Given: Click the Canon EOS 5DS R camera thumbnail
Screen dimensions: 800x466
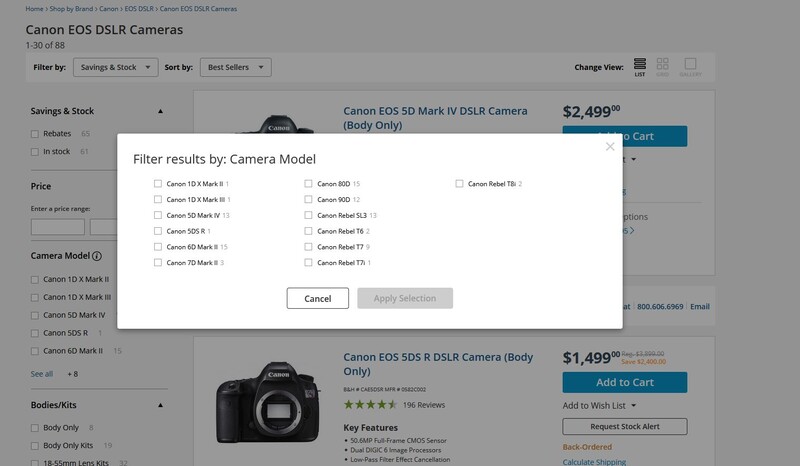Looking at the screenshot, I should click(269, 402).
